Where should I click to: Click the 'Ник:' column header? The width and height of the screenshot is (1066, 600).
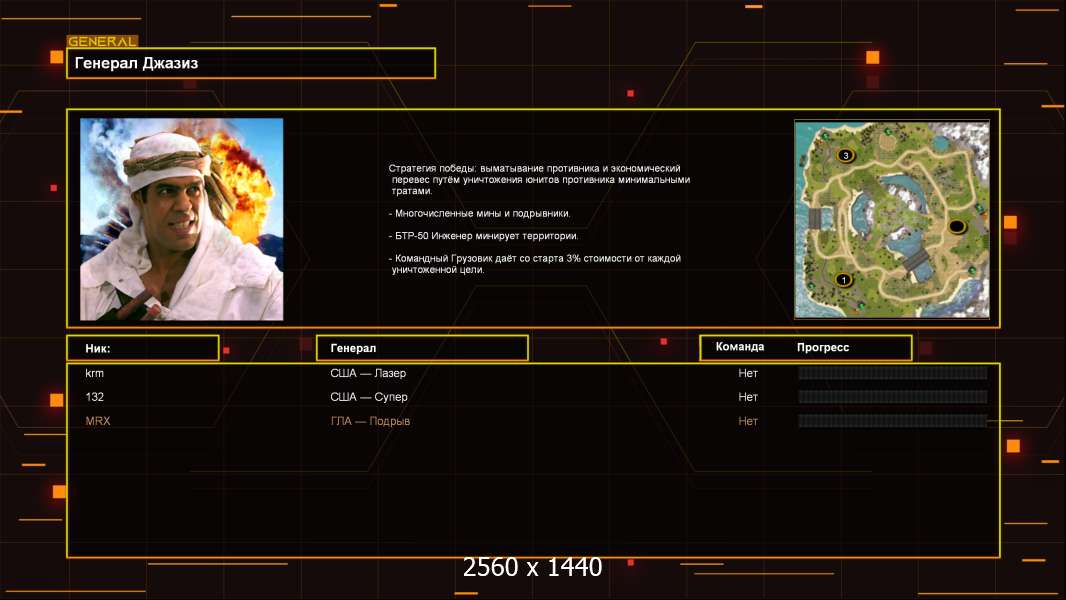(x=143, y=348)
